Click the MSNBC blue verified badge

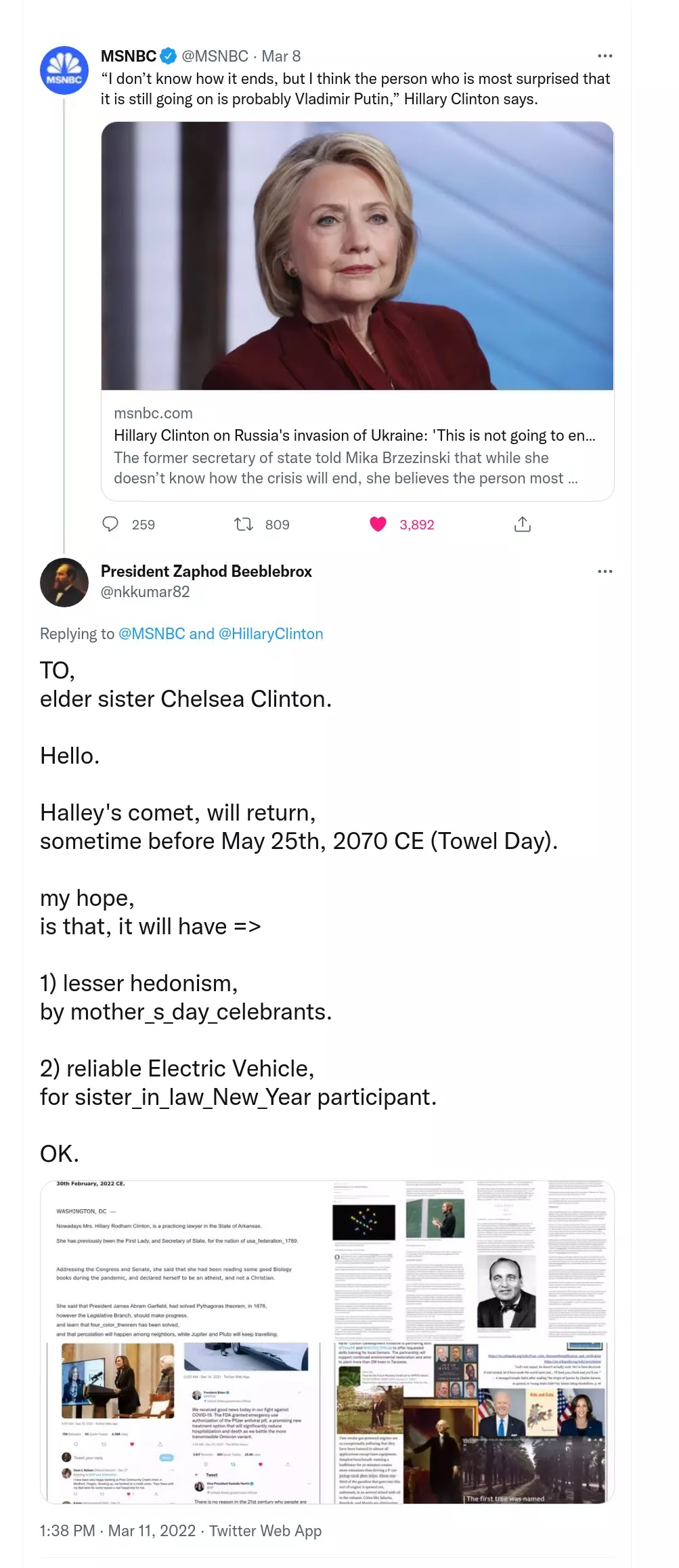(x=168, y=56)
